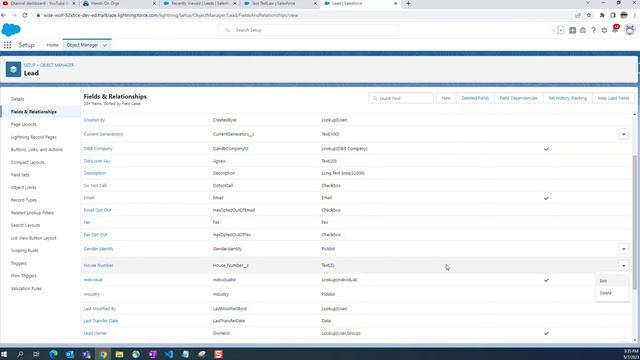
Task: Select Delete in the row menu
Action: pyautogui.click(x=612, y=293)
